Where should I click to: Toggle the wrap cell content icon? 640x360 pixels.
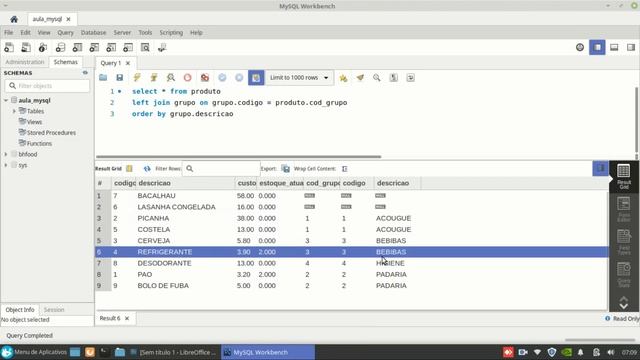tap(344, 169)
